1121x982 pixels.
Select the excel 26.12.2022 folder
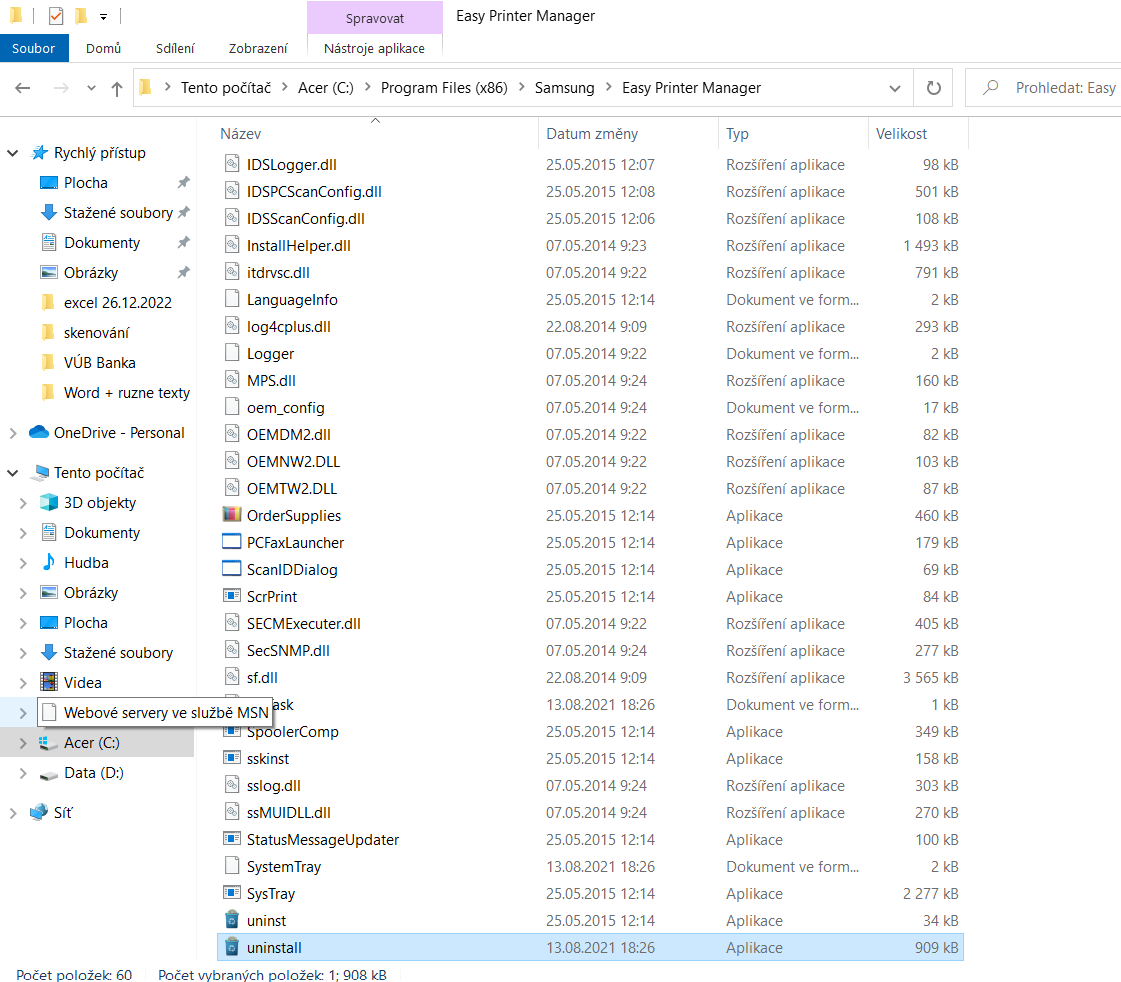coord(118,302)
